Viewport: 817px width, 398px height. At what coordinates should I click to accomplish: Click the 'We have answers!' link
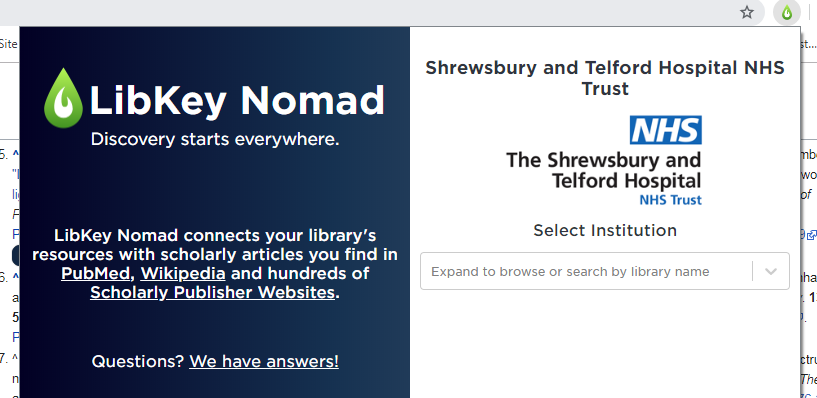click(x=264, y=362)
